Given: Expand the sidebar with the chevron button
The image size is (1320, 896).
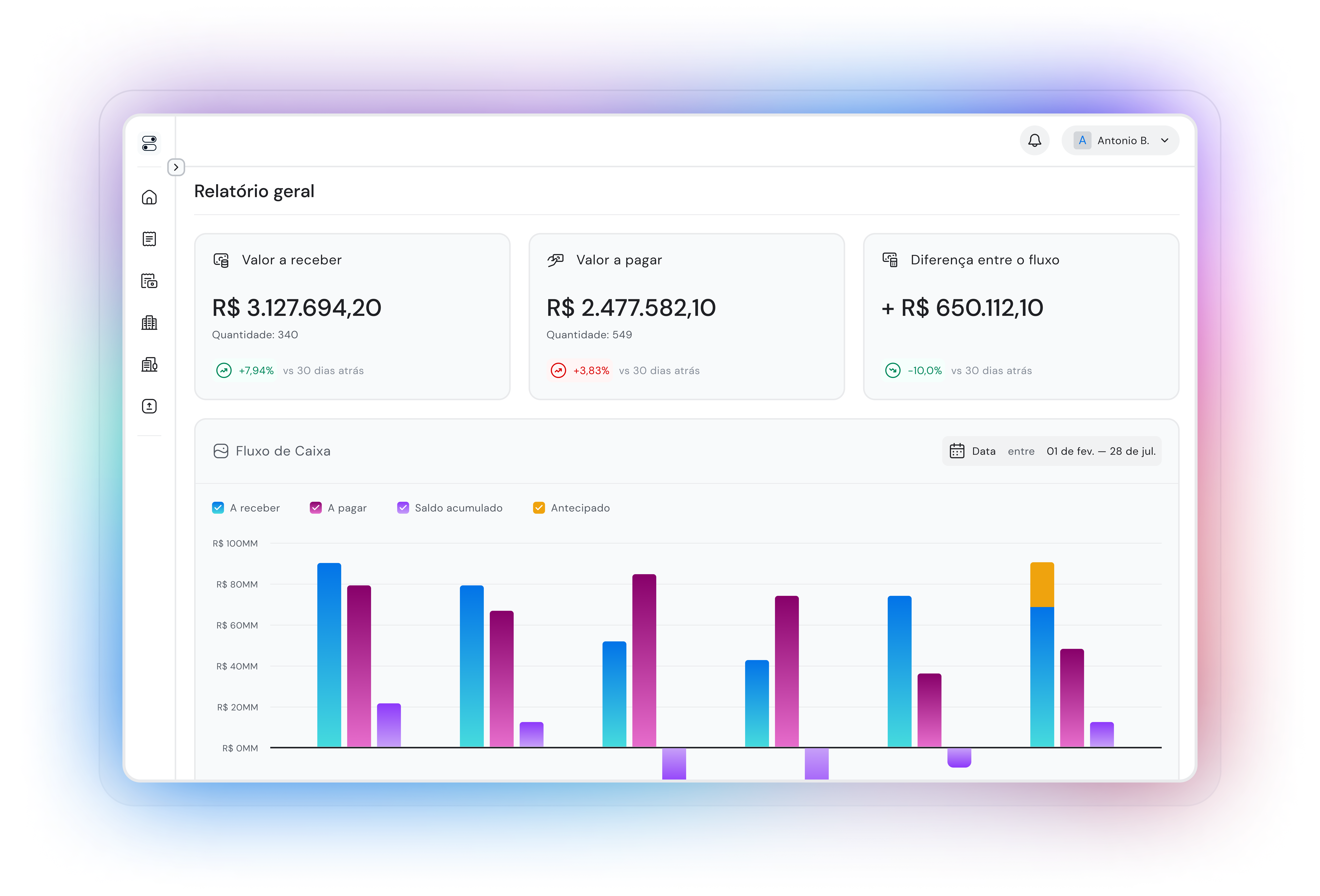Looking at the screenshot, I should (x=176, y=167).
